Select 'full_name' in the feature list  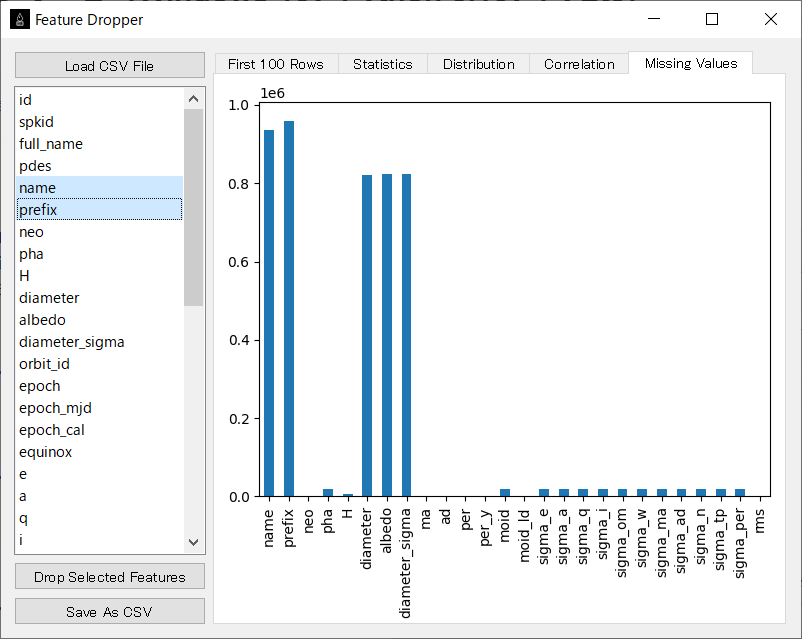coord(100,144)
